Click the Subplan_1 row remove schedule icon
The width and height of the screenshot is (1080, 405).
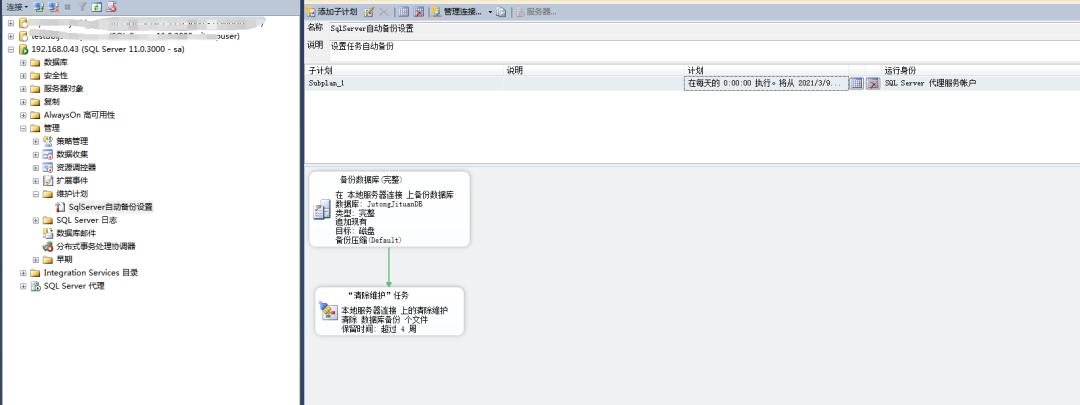(873, 83)
